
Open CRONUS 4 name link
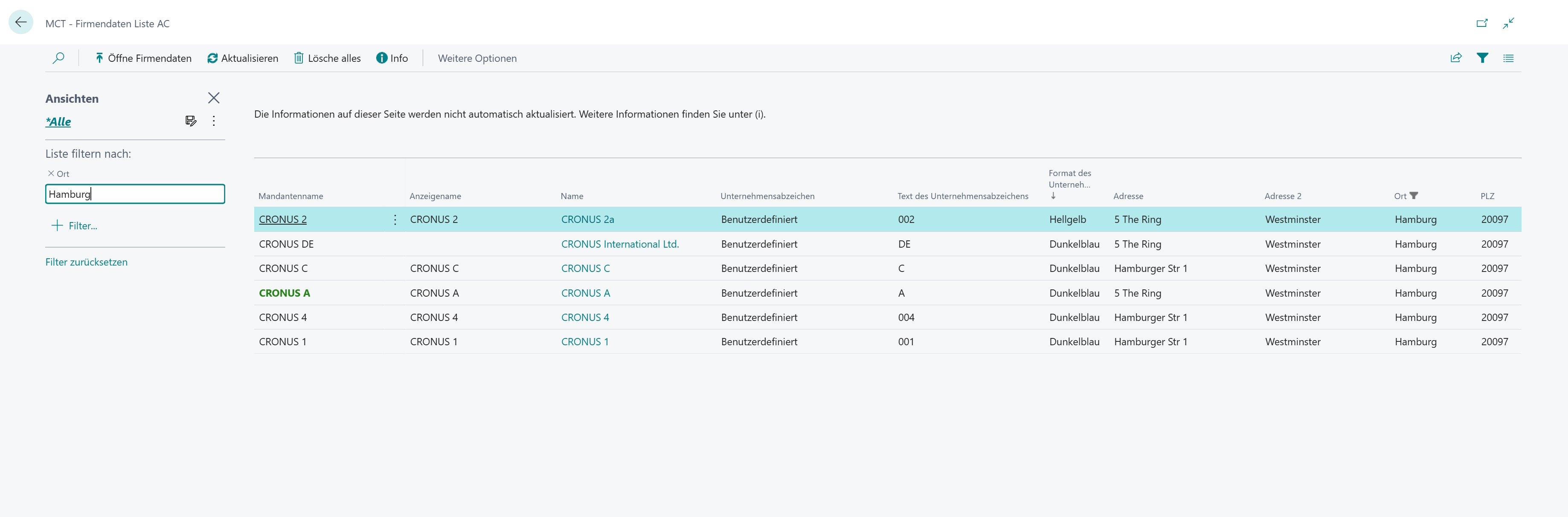585,318
